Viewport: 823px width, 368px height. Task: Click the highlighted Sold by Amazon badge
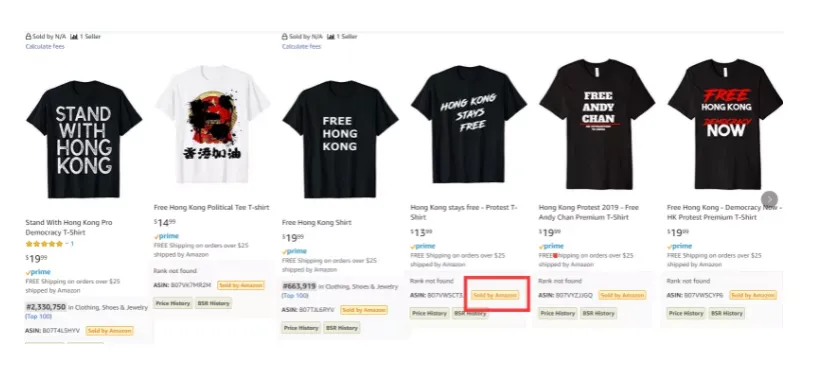[495, 296]
